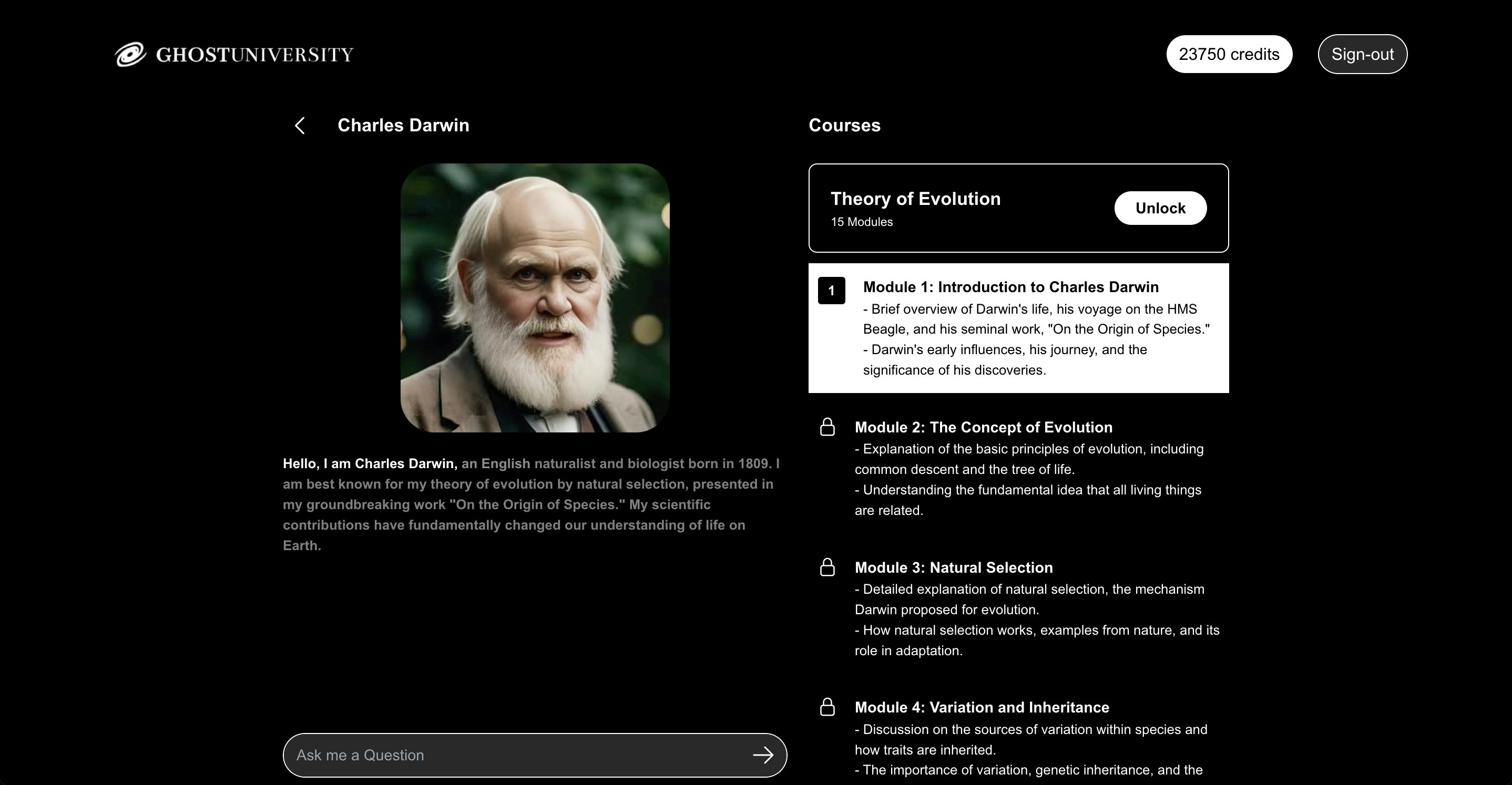Select Module 3: Natural Selection title

[953, 567]
